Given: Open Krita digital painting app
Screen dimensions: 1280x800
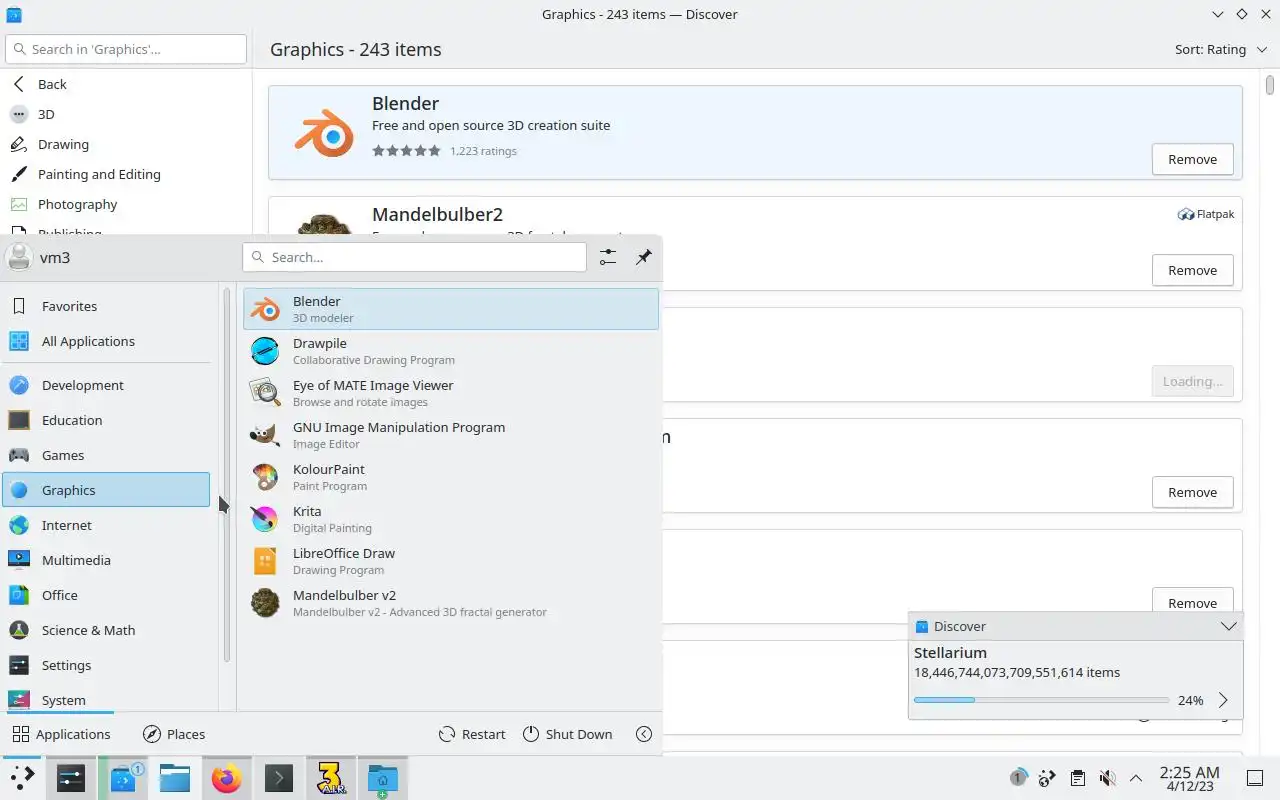Looking at the screenshot, I should [451, 519].
